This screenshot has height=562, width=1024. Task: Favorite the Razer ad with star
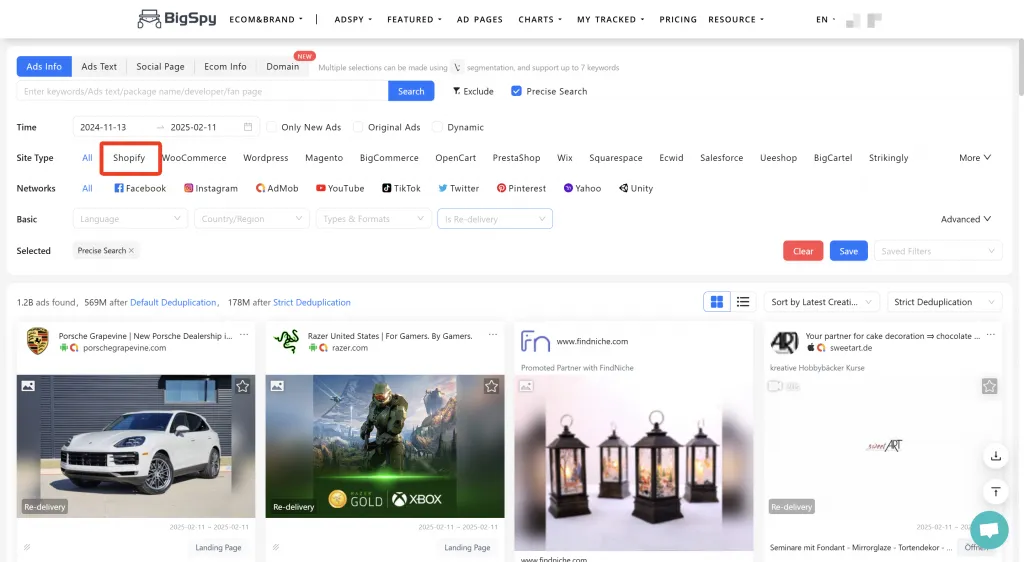tap(491, 386)
